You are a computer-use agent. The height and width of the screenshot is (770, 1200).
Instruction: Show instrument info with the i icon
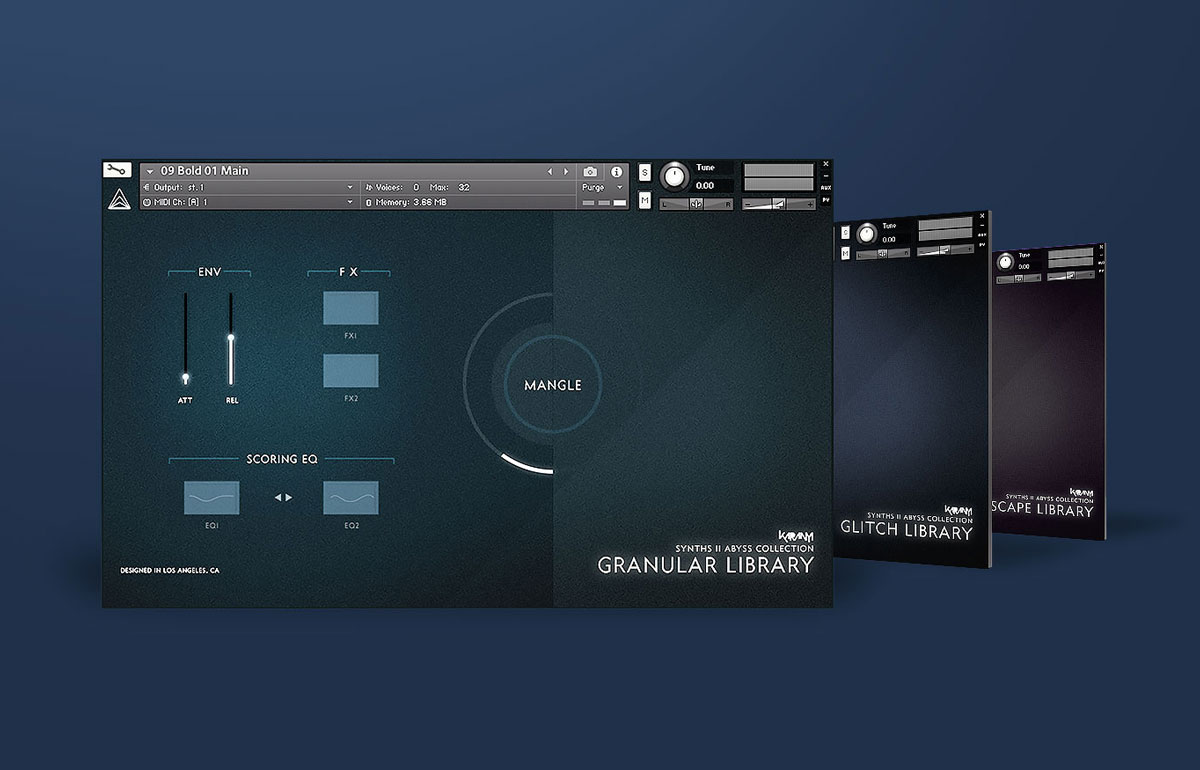pos(616,172)
